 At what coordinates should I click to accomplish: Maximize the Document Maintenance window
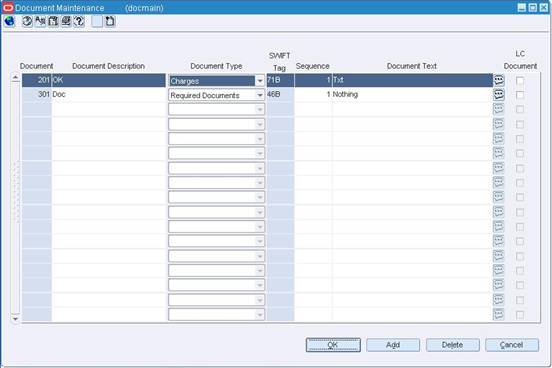point(533,7)
